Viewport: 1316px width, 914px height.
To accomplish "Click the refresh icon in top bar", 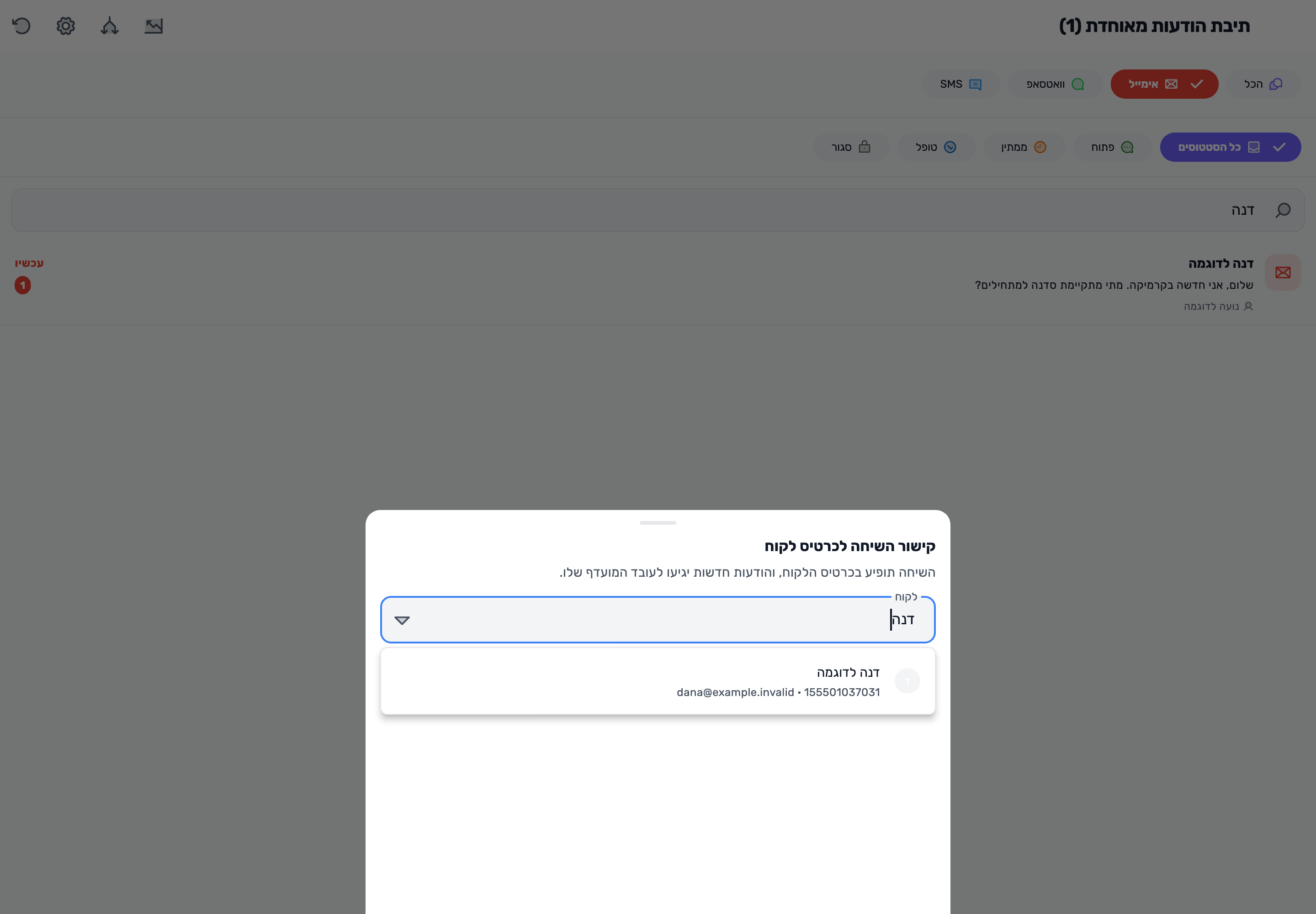I will pos(22,27).
